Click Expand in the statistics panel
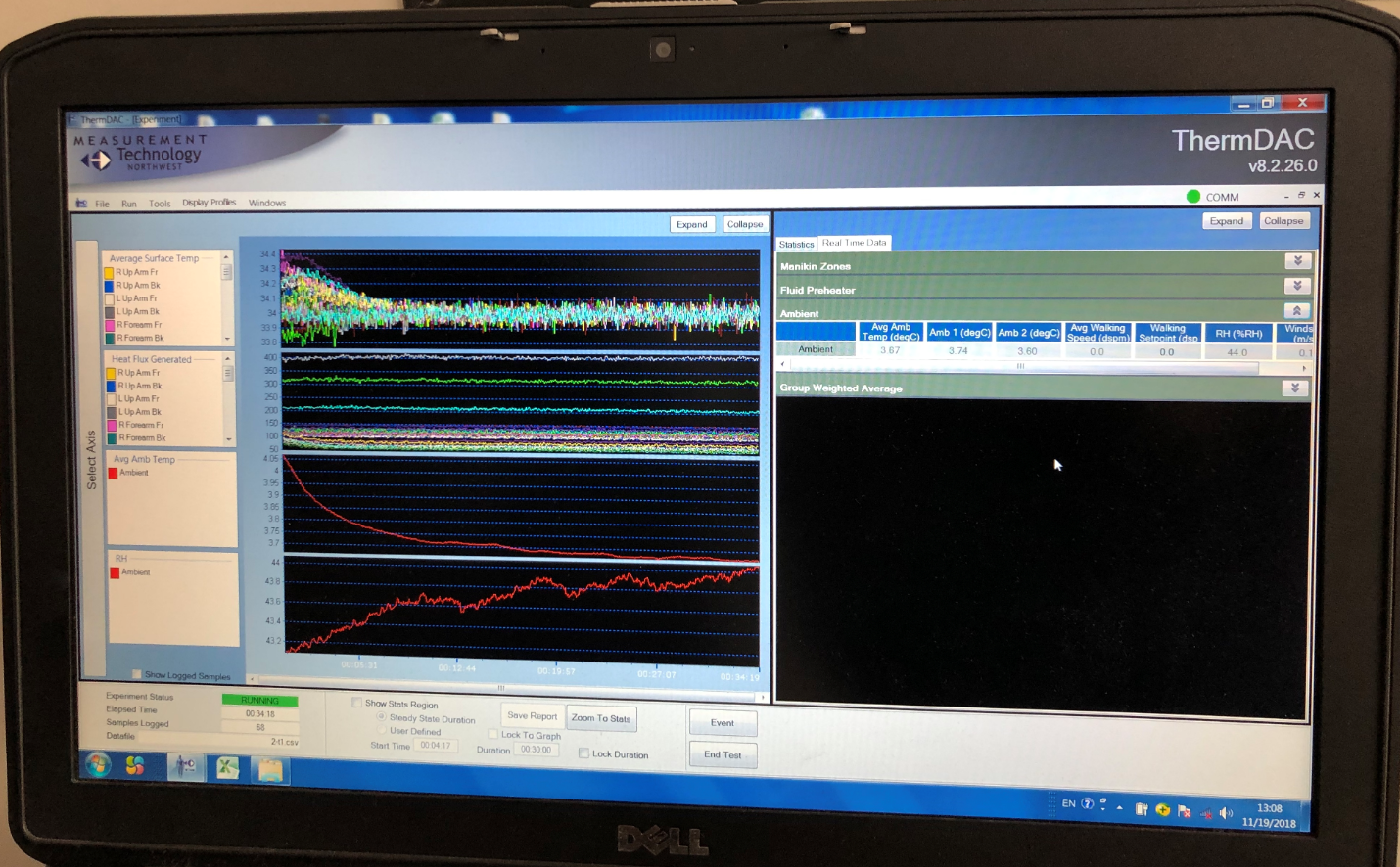This screenshot has width=1400, height=867. click(1227, 221)
